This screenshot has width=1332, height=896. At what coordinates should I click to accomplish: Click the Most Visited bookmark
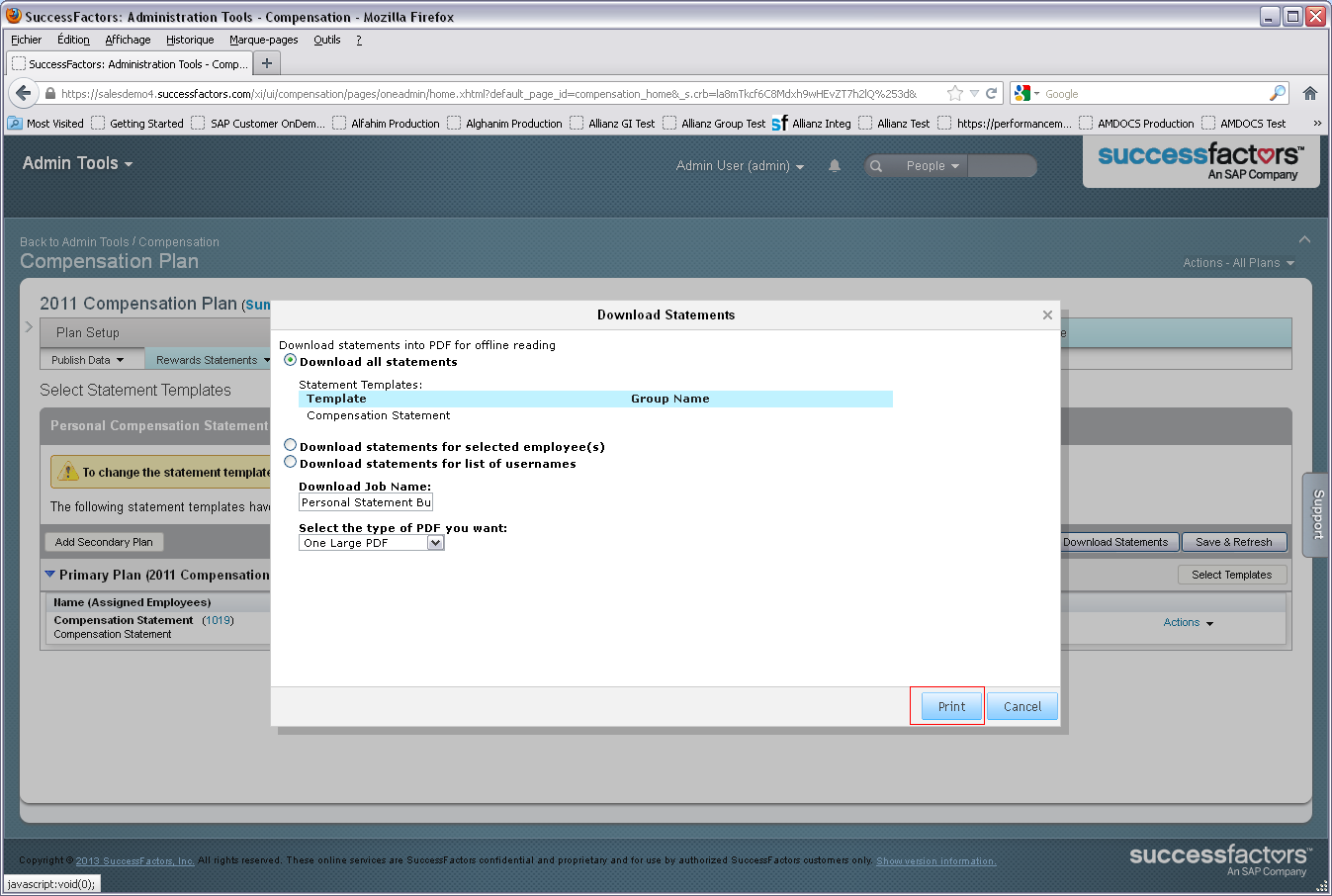(46, 124)
